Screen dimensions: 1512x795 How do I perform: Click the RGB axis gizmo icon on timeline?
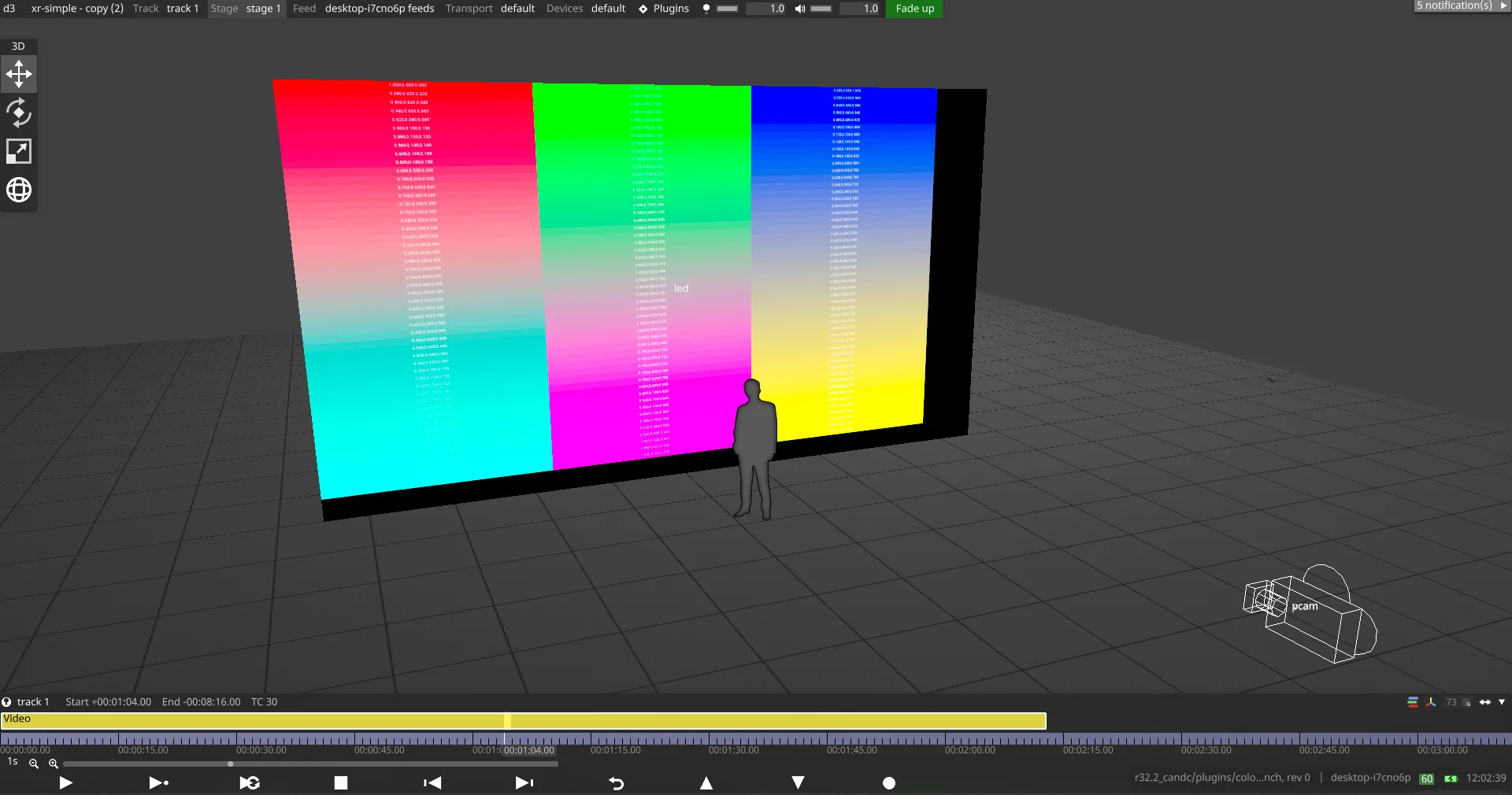pyautogui.click(x=1431, y=702)
